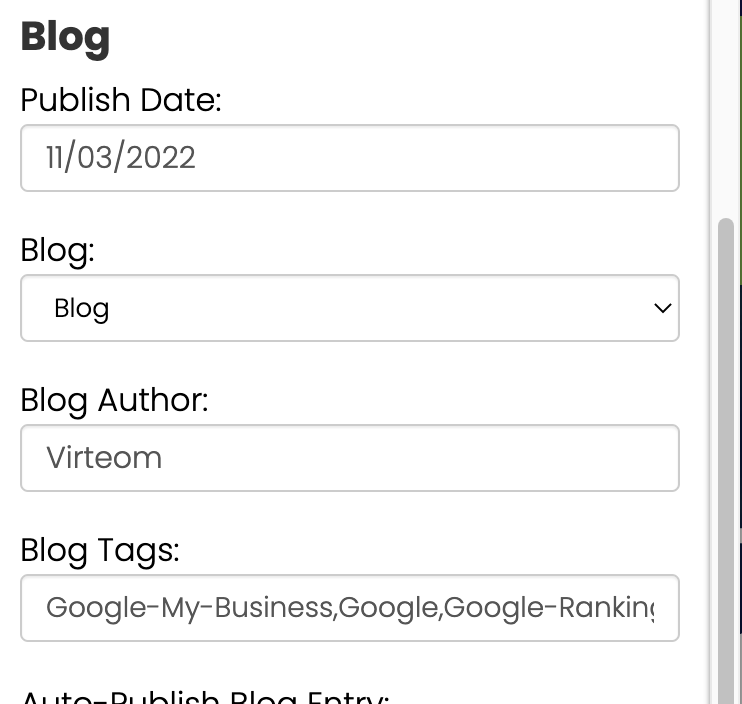The height and width of the screenshot is (704, 742).
Task: Click the "11/03/2022" date value
Action: coord(121,158)
